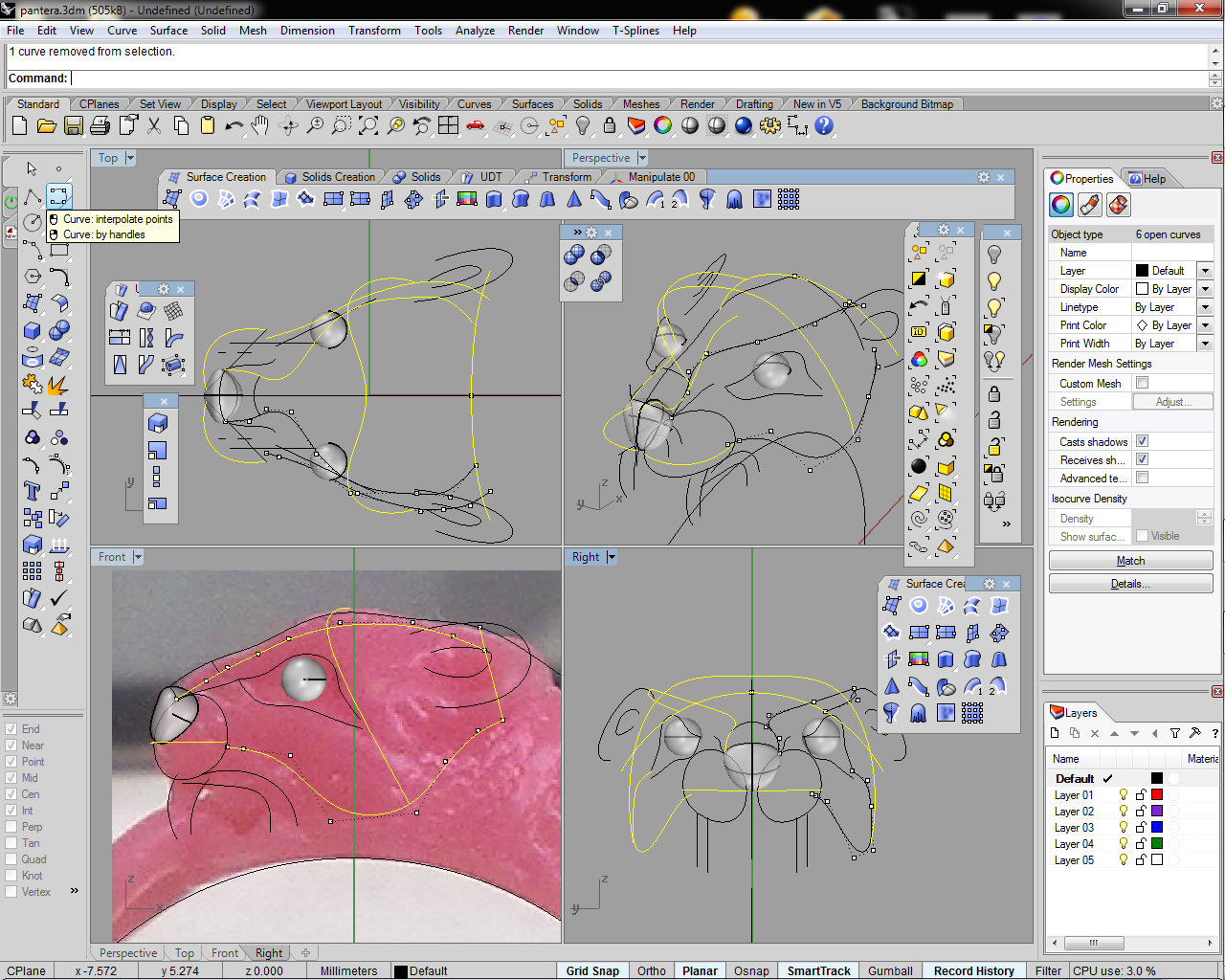Open the Layer dropdown in Properties
This screenshot has height=980, width=1225.
point(1205,271)
